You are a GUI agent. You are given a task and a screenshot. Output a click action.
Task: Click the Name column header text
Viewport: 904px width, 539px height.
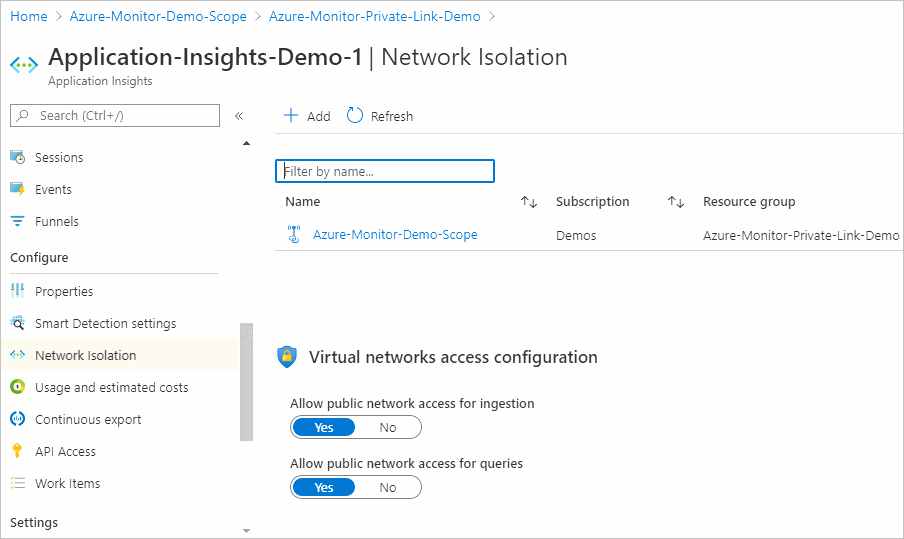303,202
